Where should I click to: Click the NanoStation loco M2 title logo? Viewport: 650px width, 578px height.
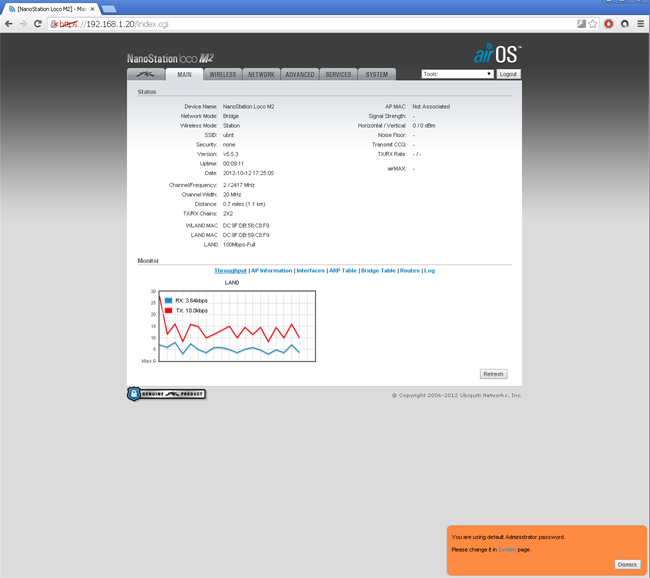(x=170, y=58)
